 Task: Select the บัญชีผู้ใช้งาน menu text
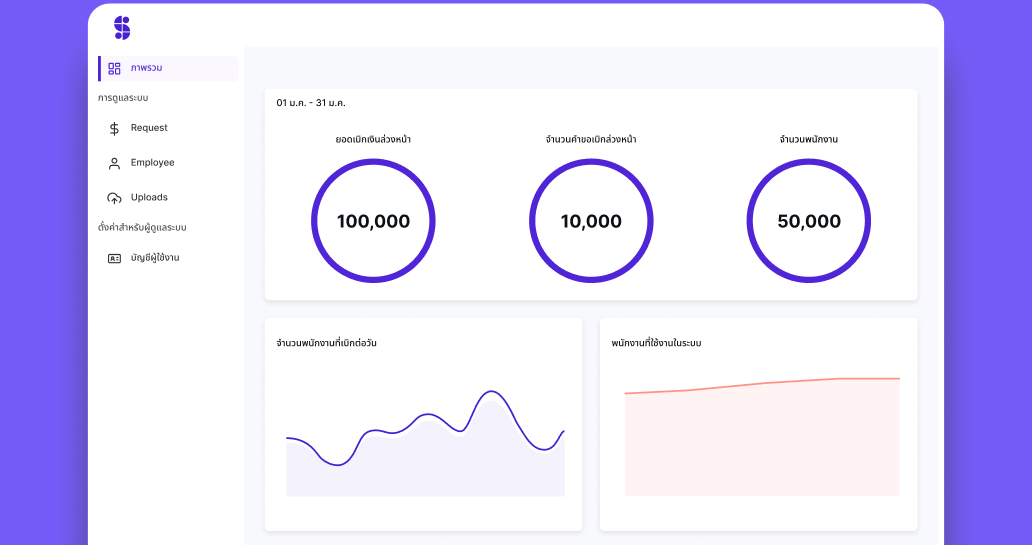[155, 258]
